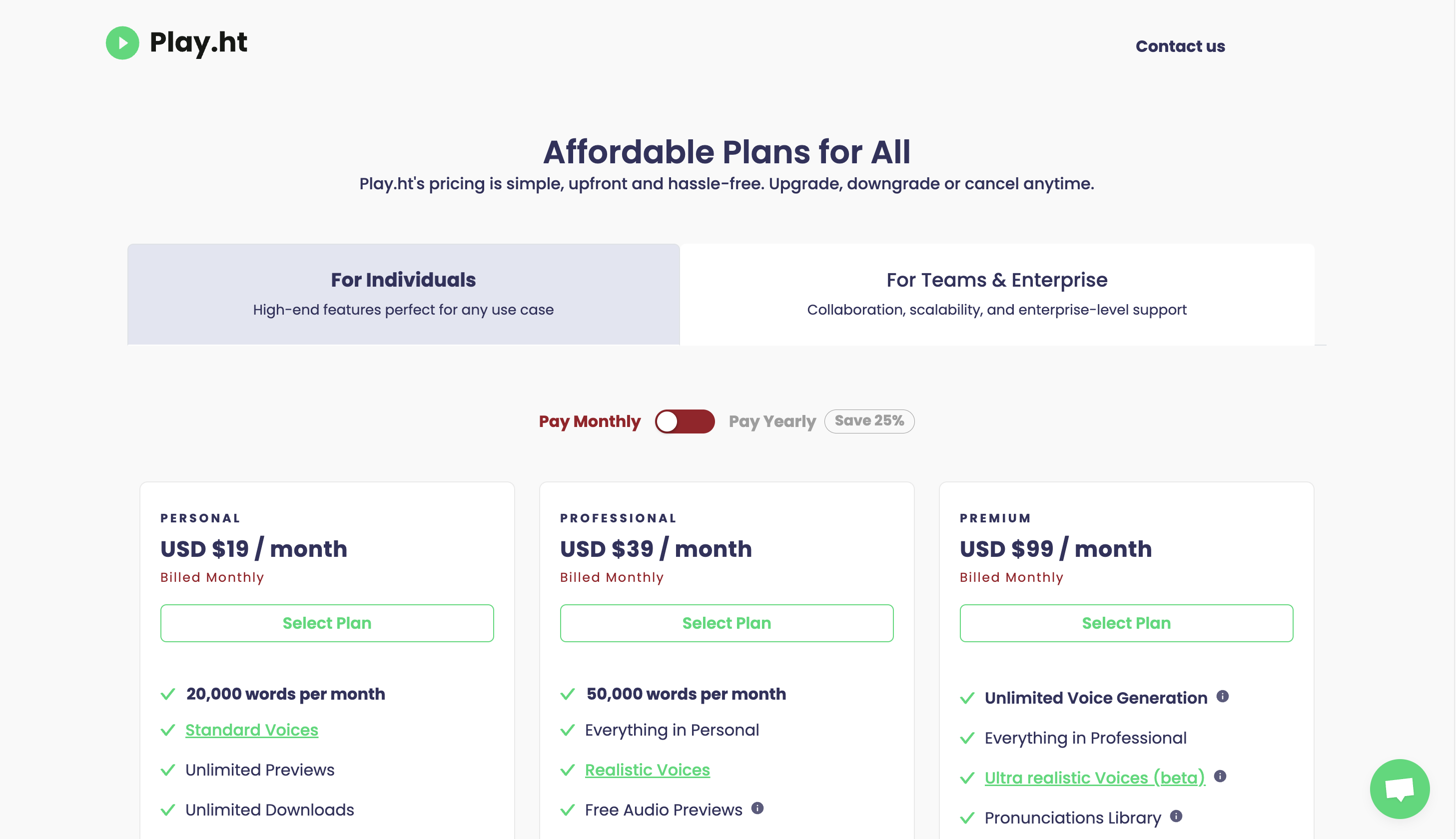Viewport: 1456px width, 839px height.
Task: Select the Premium plan button
Action: [1126, 623]
